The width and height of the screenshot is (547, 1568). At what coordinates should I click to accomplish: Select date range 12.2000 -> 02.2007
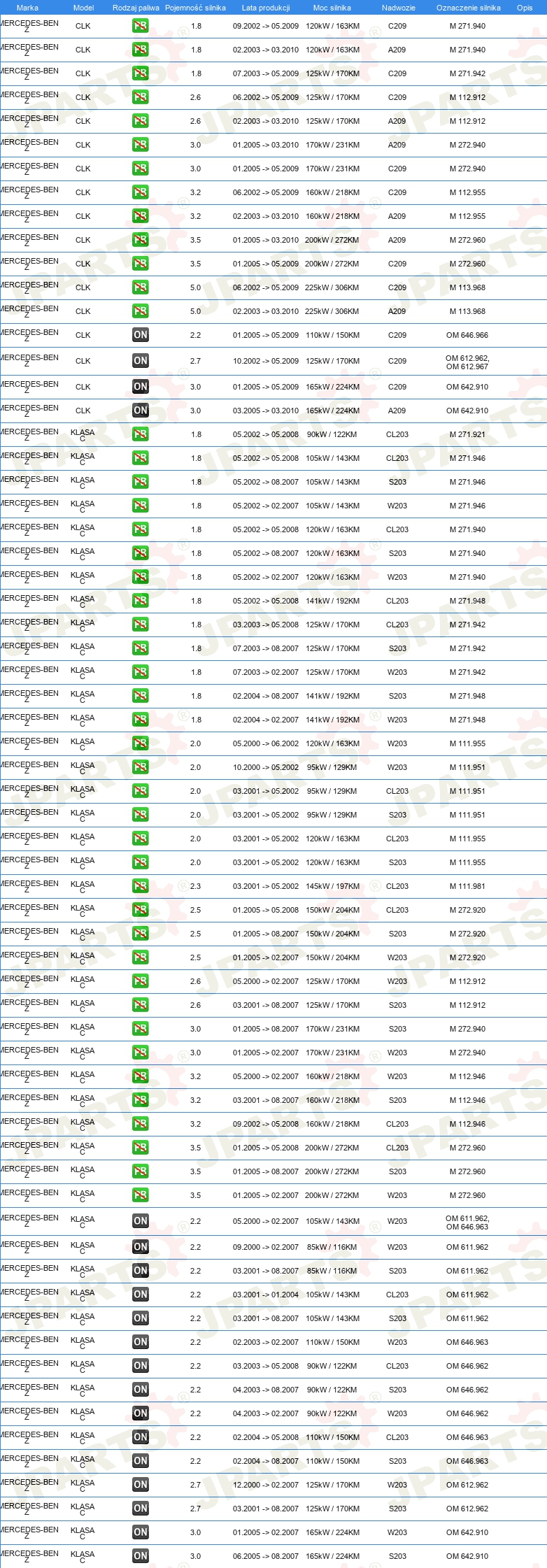click(x=266, y=1485)
